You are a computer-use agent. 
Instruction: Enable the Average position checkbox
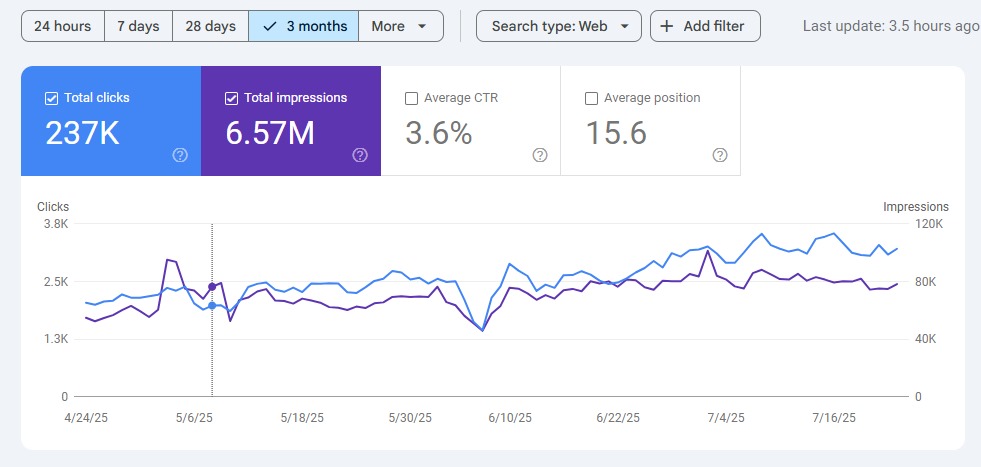tap(591, 98)
